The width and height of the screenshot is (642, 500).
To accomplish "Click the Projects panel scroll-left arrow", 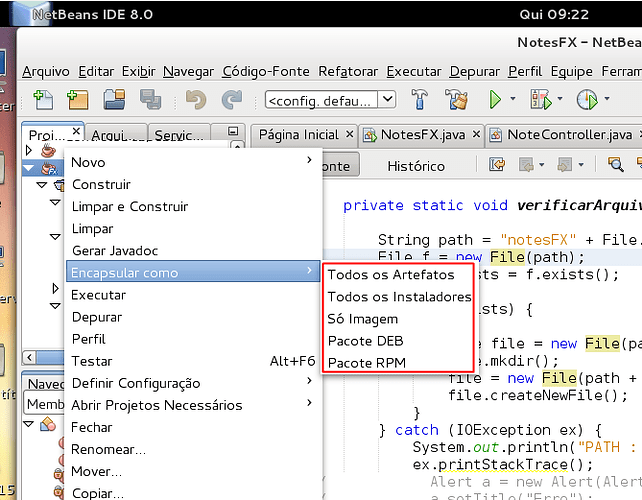I will (x=29, y=357).
